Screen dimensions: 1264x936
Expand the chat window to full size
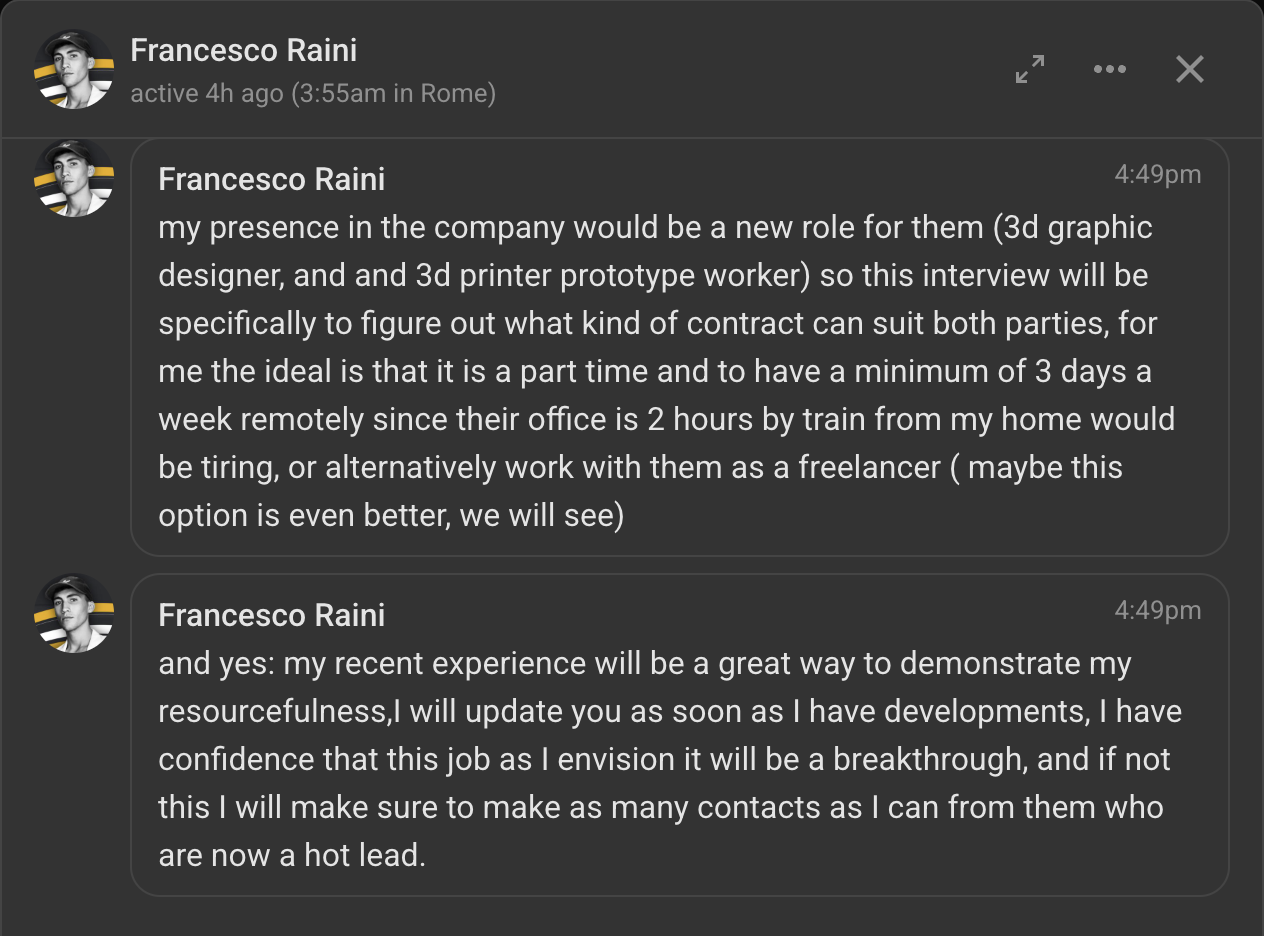1030,69
